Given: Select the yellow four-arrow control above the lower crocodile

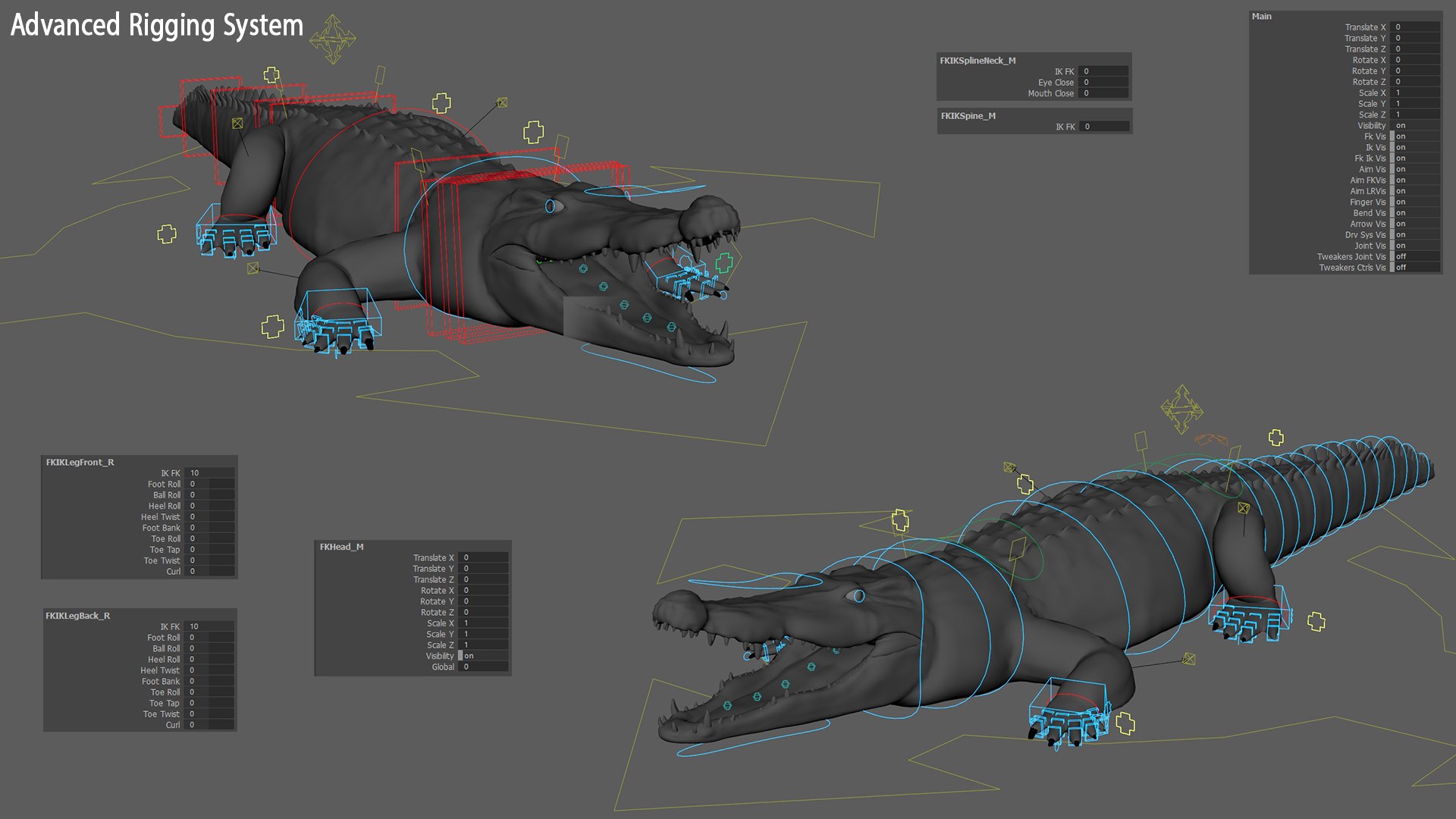Looking at the screenshot, I should tap(1181, 409).
